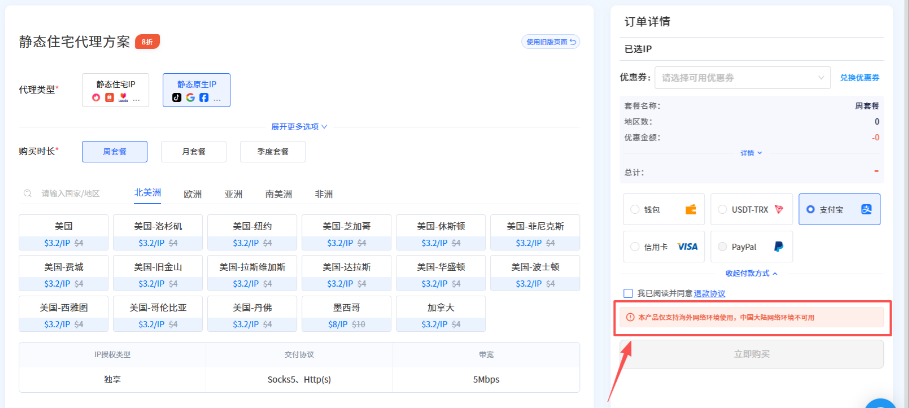Screen dimensions: 909x408
Task: Select the 美国-达拉斯 region card
Action: pyautogui.click(x=346, y=274)
